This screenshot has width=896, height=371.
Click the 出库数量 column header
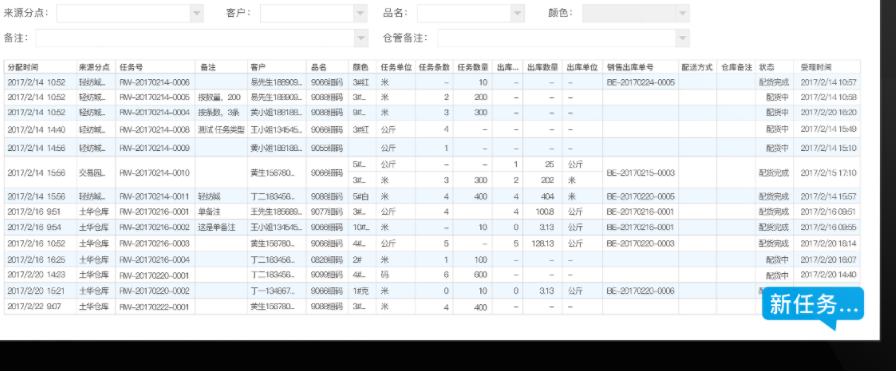tap(542, 67)
